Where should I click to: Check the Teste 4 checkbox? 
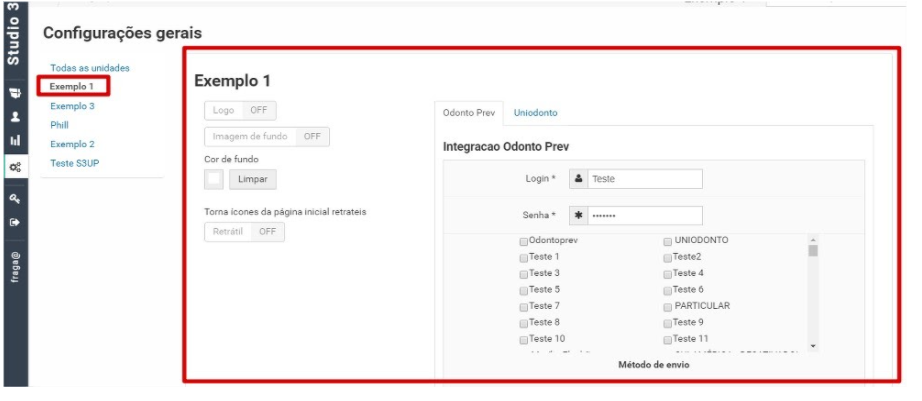point(667,274)
